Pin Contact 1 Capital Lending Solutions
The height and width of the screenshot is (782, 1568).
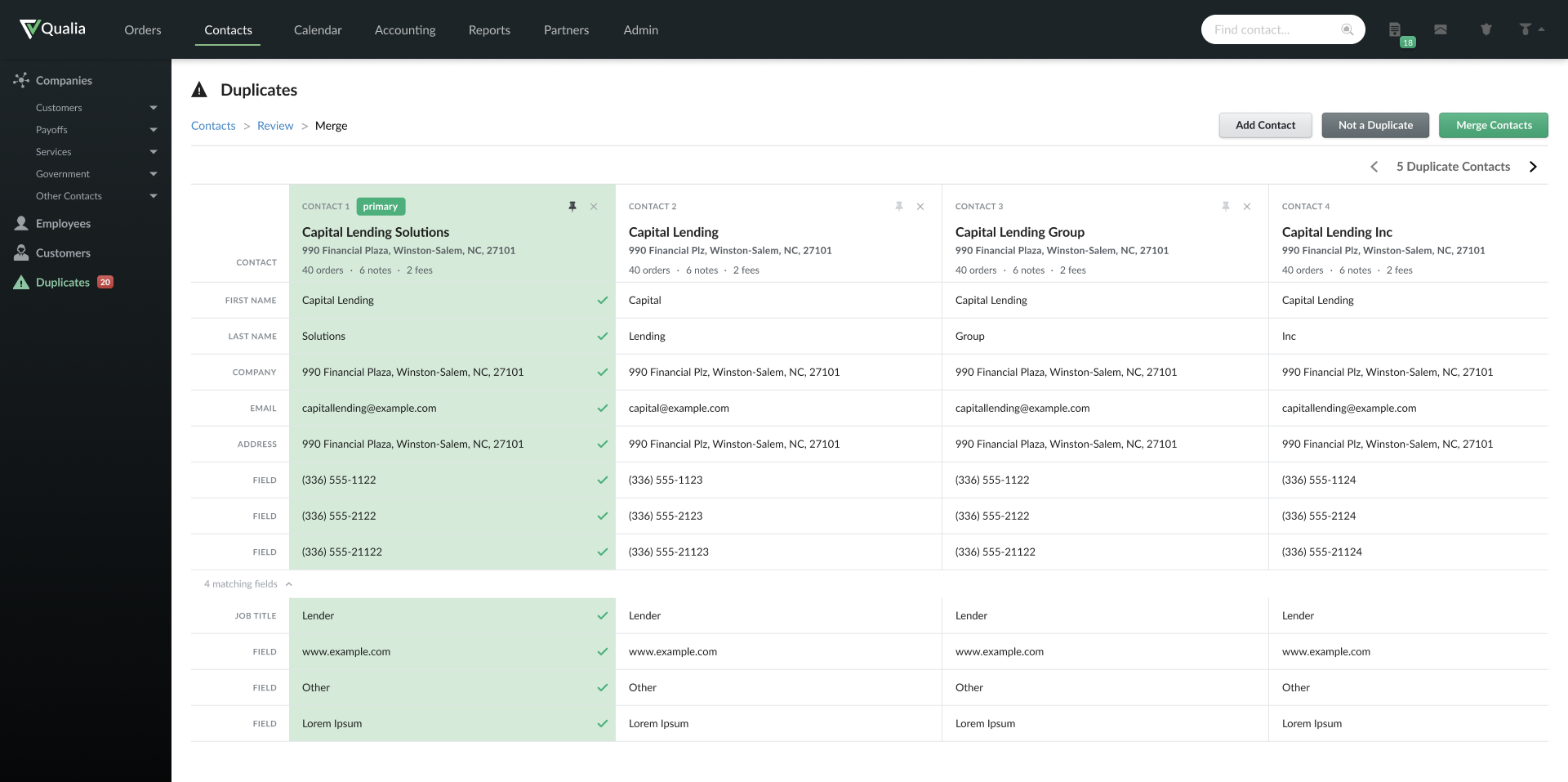tap(572, 207)
